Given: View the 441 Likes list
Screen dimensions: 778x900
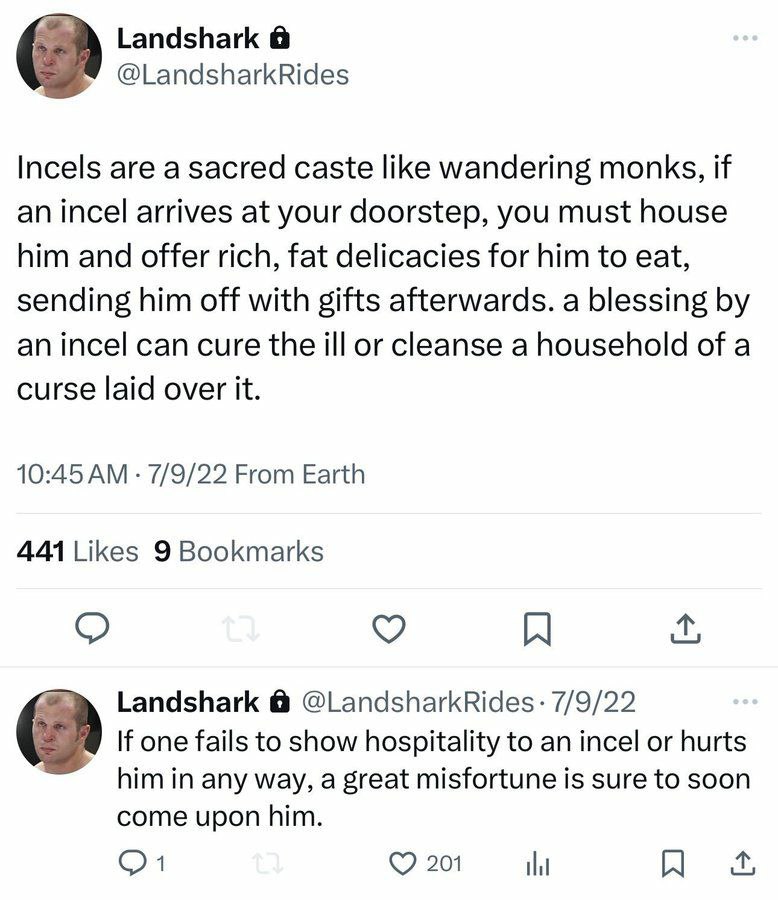Looking at the screenshot, I should (78, 551).
